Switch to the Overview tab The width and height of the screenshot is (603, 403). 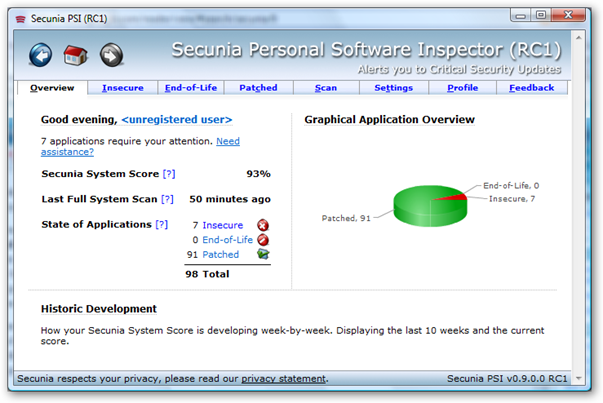(52, 88)
